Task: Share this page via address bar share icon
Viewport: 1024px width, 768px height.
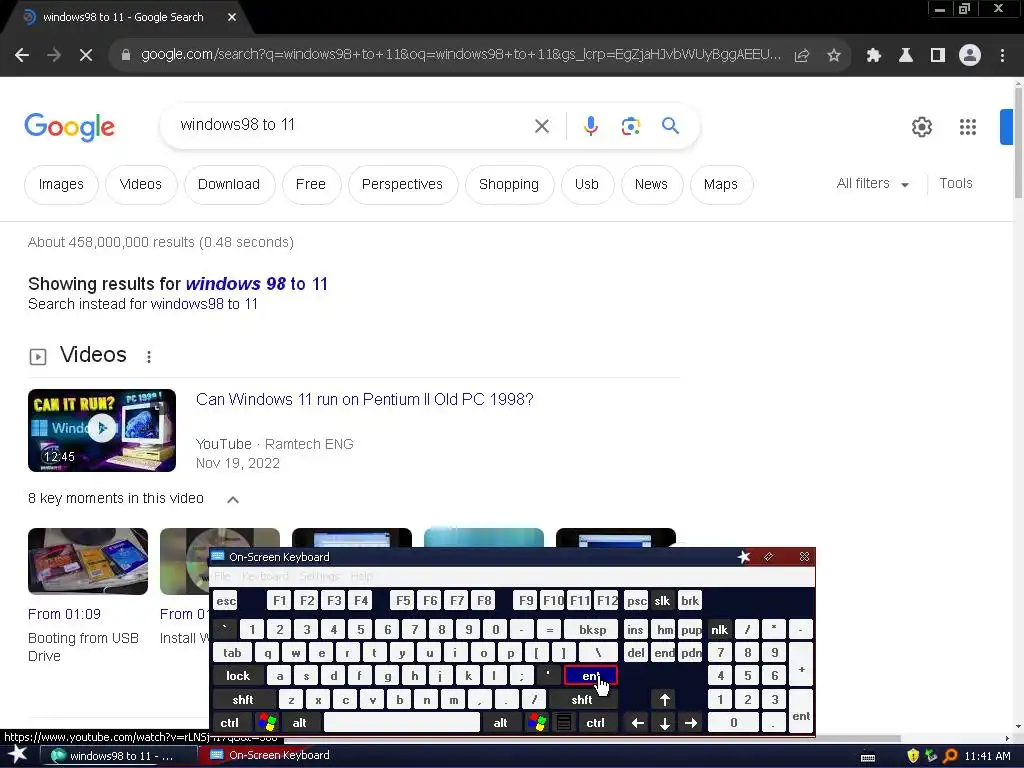Action: (802, 56)
